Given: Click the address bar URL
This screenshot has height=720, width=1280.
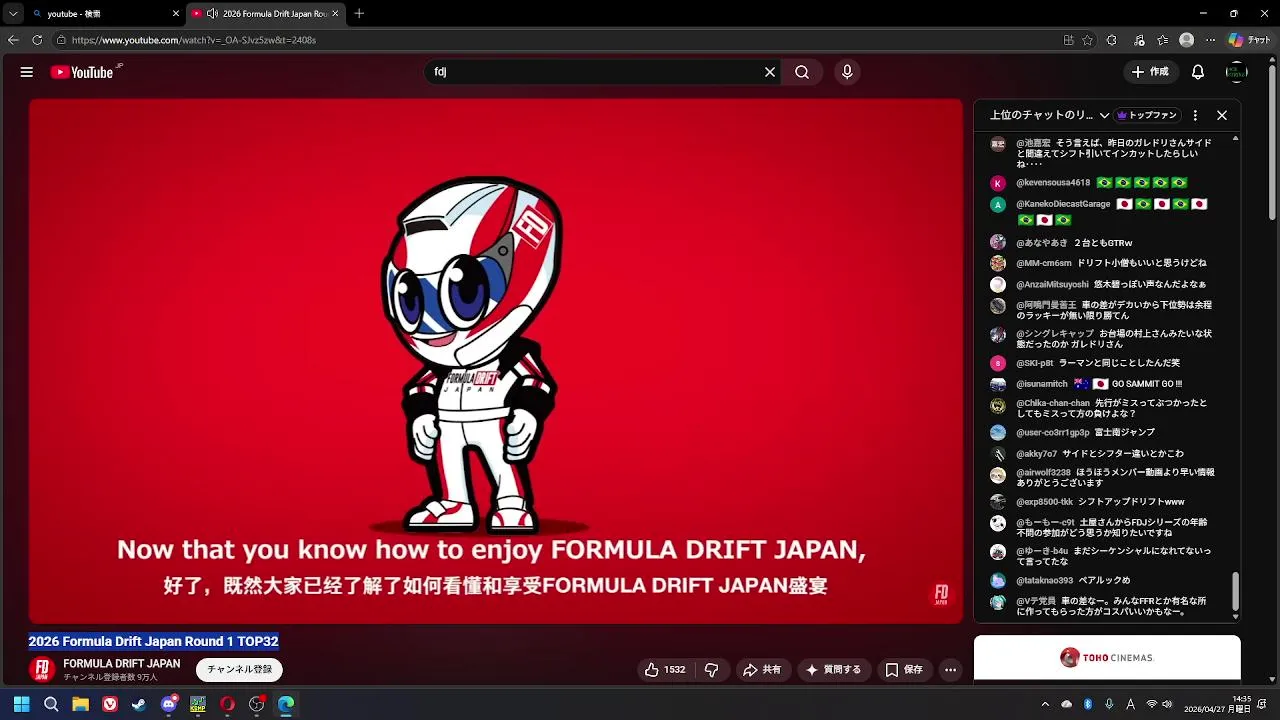Looking at the screenshot, I should click(x=194, y=40).
